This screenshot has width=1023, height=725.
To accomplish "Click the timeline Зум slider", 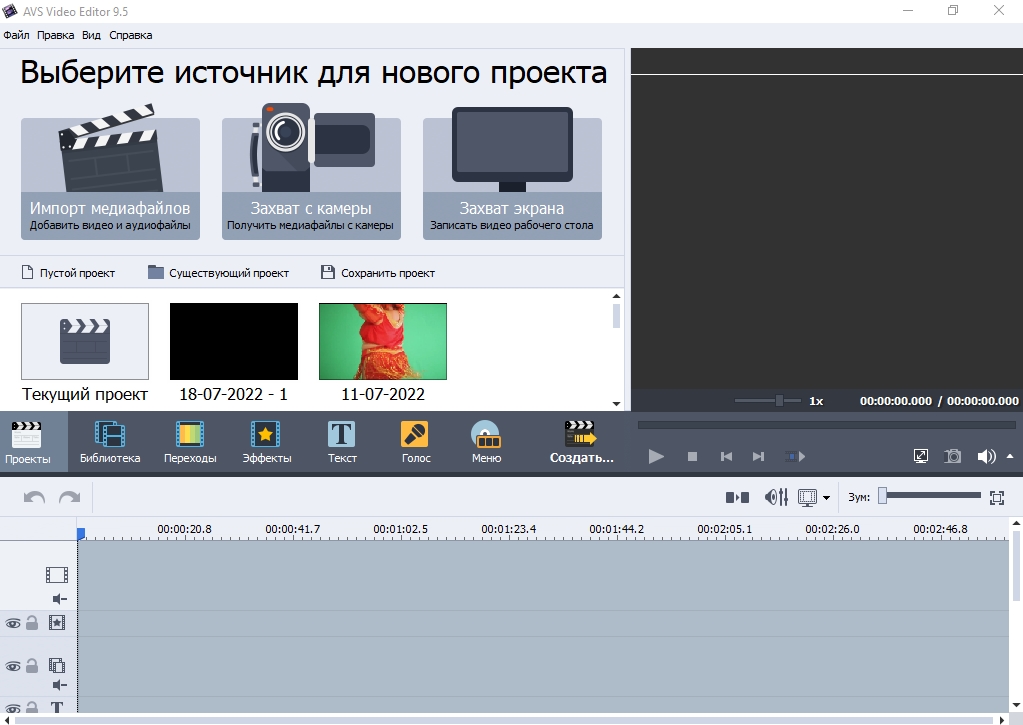I will click(x=929, y=496).
